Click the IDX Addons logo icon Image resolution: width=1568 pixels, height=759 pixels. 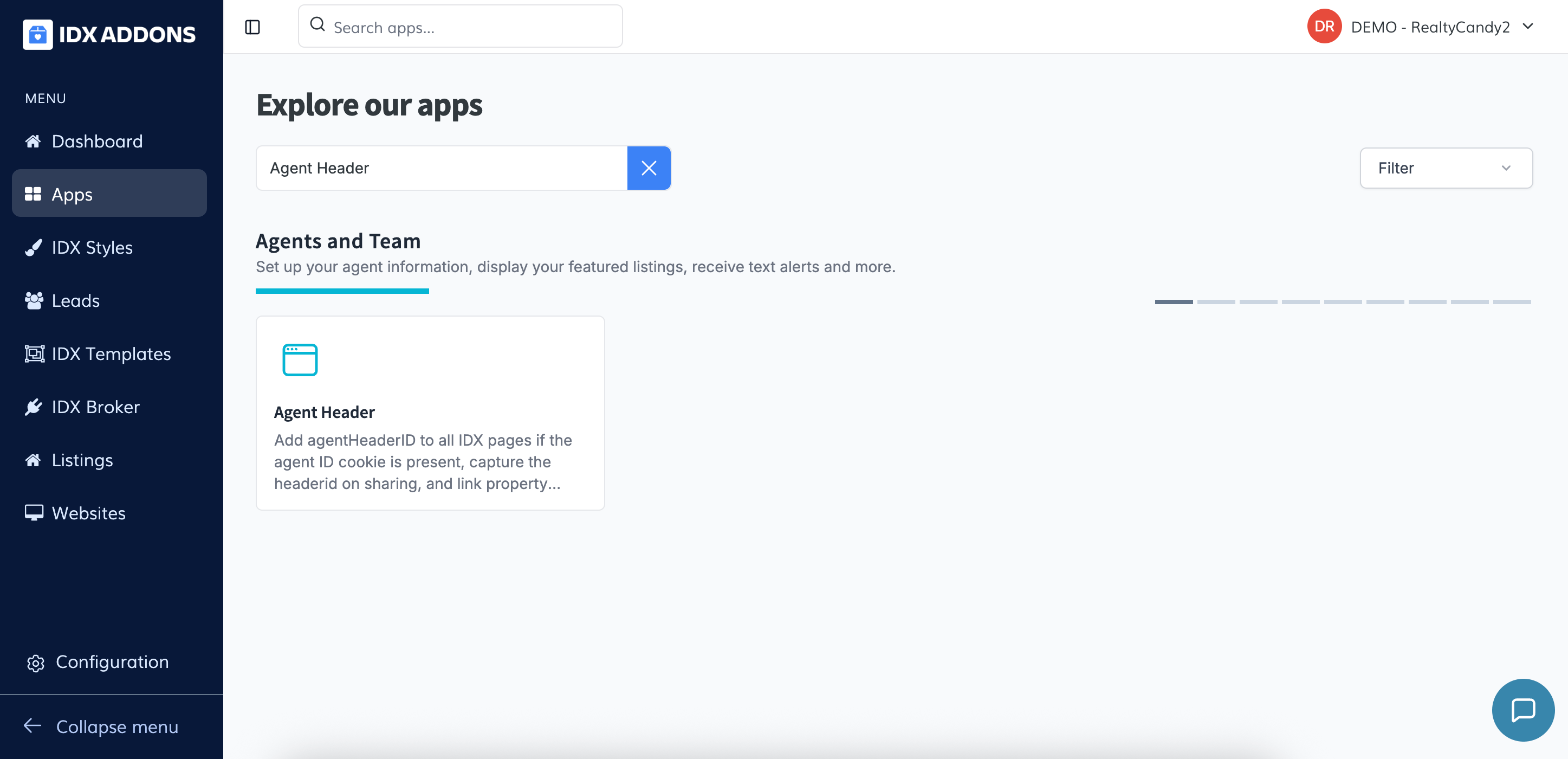pyautogui.click(x=38, y=34)
